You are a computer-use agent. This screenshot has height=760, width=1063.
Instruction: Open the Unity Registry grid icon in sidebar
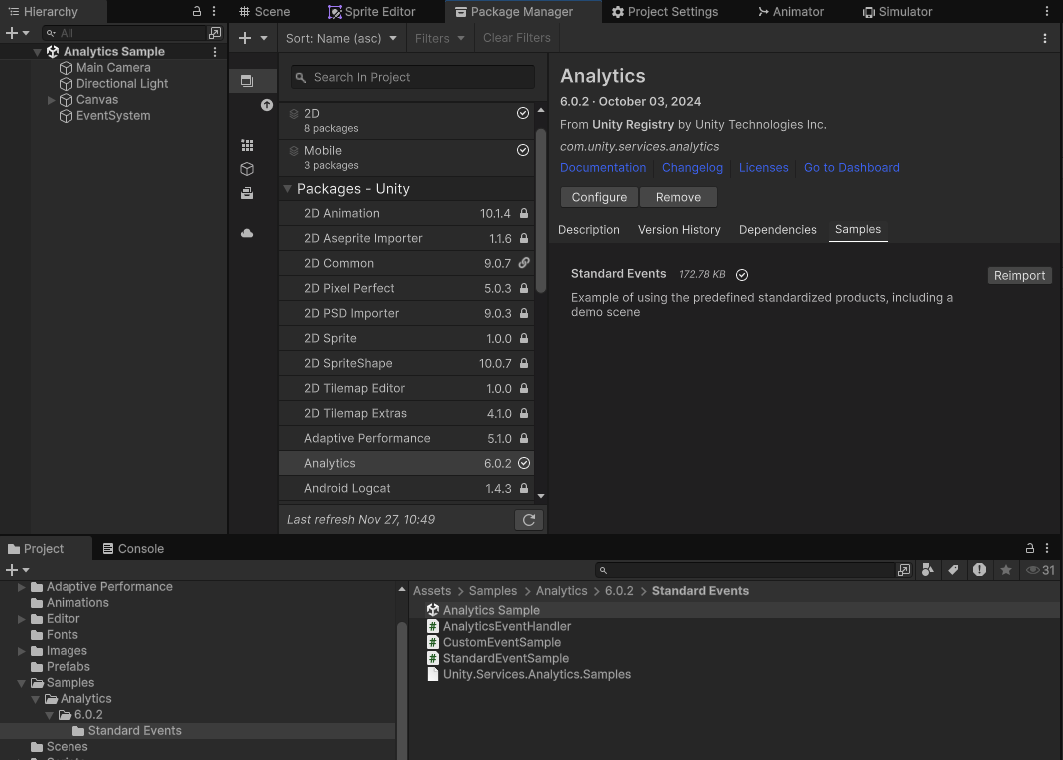(x=247, y=145)
